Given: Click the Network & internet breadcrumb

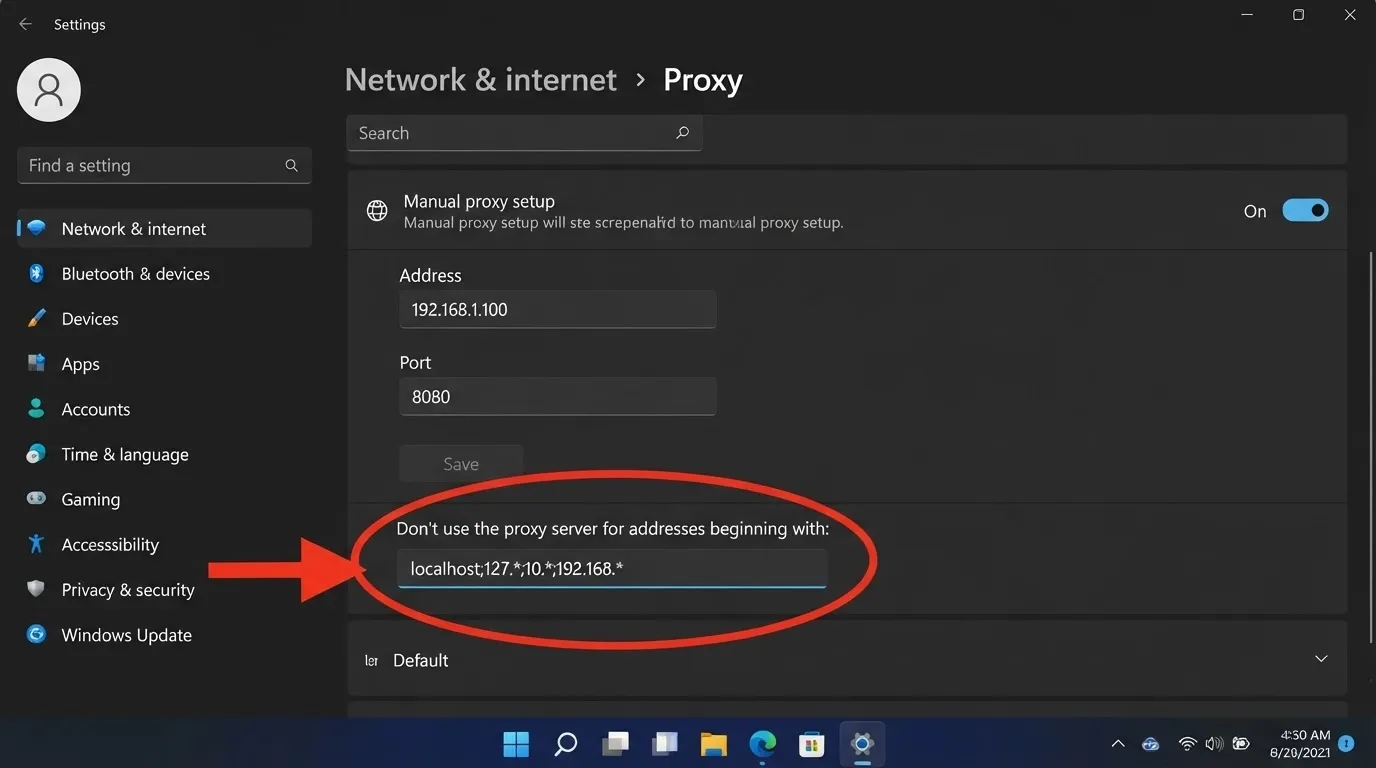Looking at the screenshot, I should point(481,80).
